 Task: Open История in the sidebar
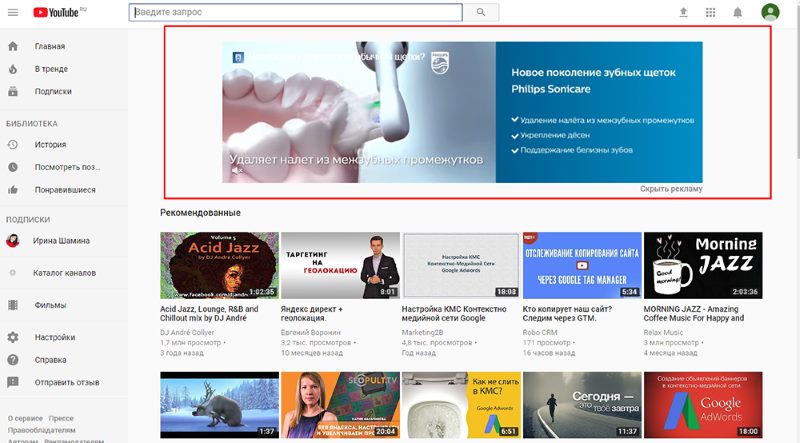[51, 144]
